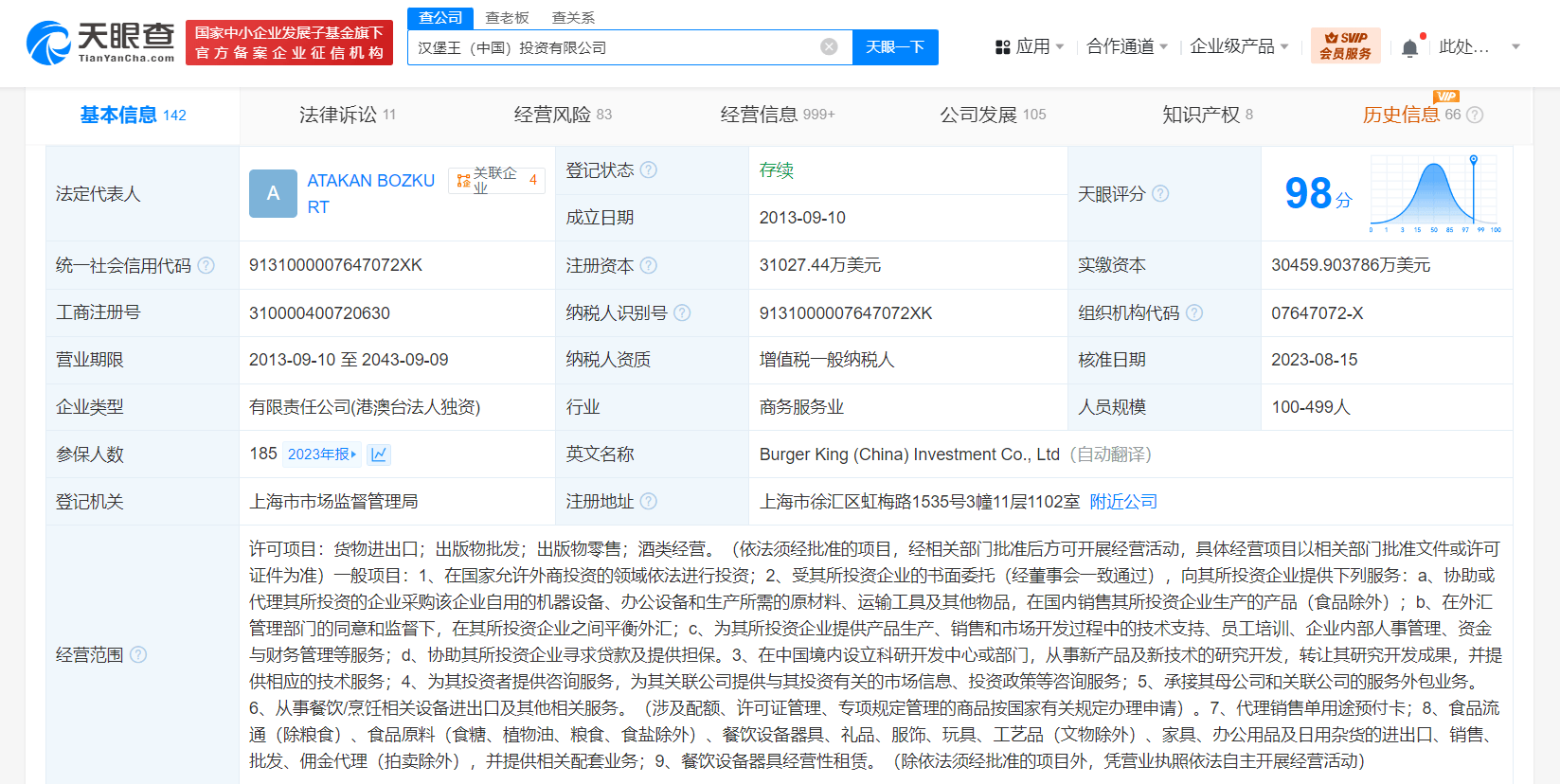The image size is (1560, 784).
Task: Click the 天眼评分 score distribution chart
Action: 1434,193
